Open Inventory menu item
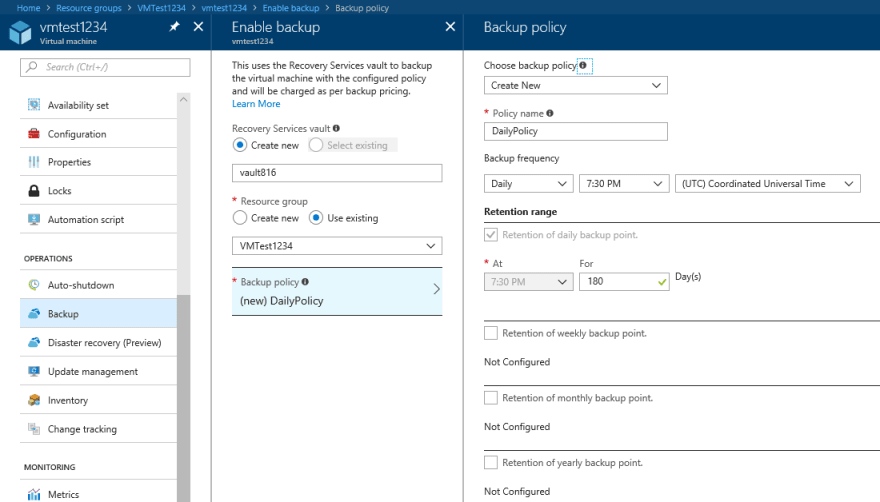 point(98,400)
